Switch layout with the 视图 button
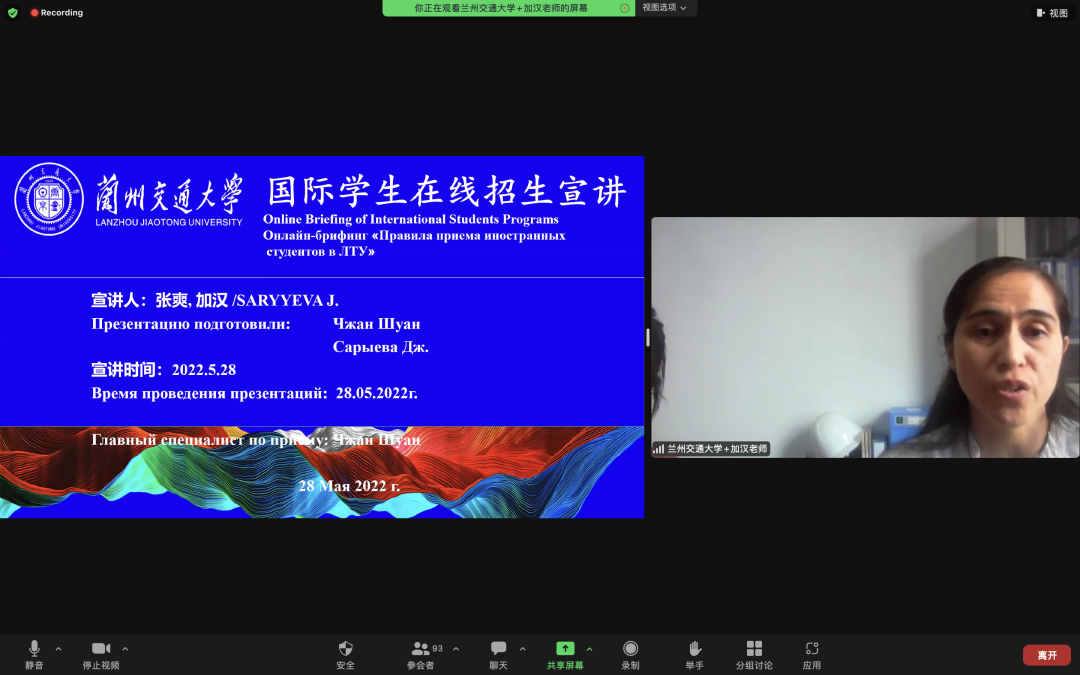1080x675 pixels. pos(1052,13)
